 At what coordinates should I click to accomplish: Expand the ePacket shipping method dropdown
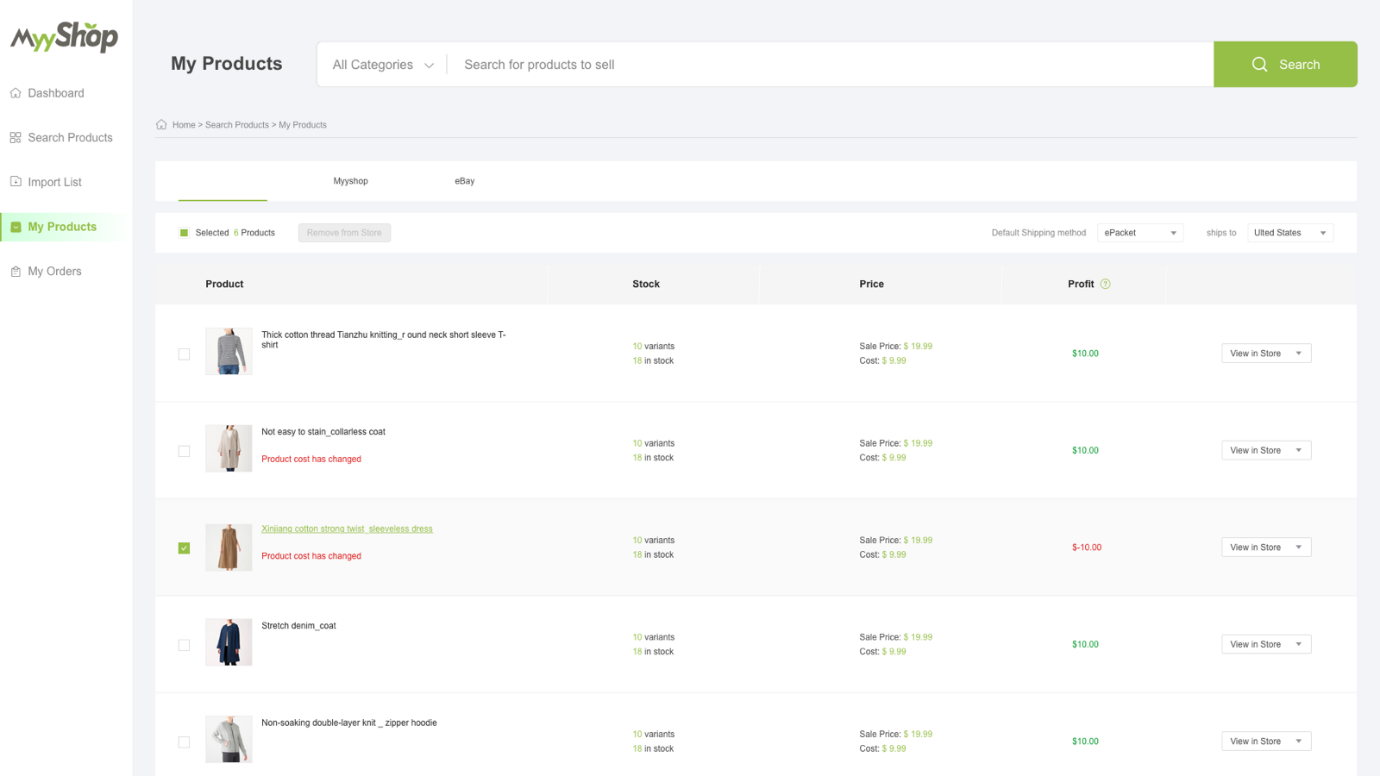(1140, 233)
